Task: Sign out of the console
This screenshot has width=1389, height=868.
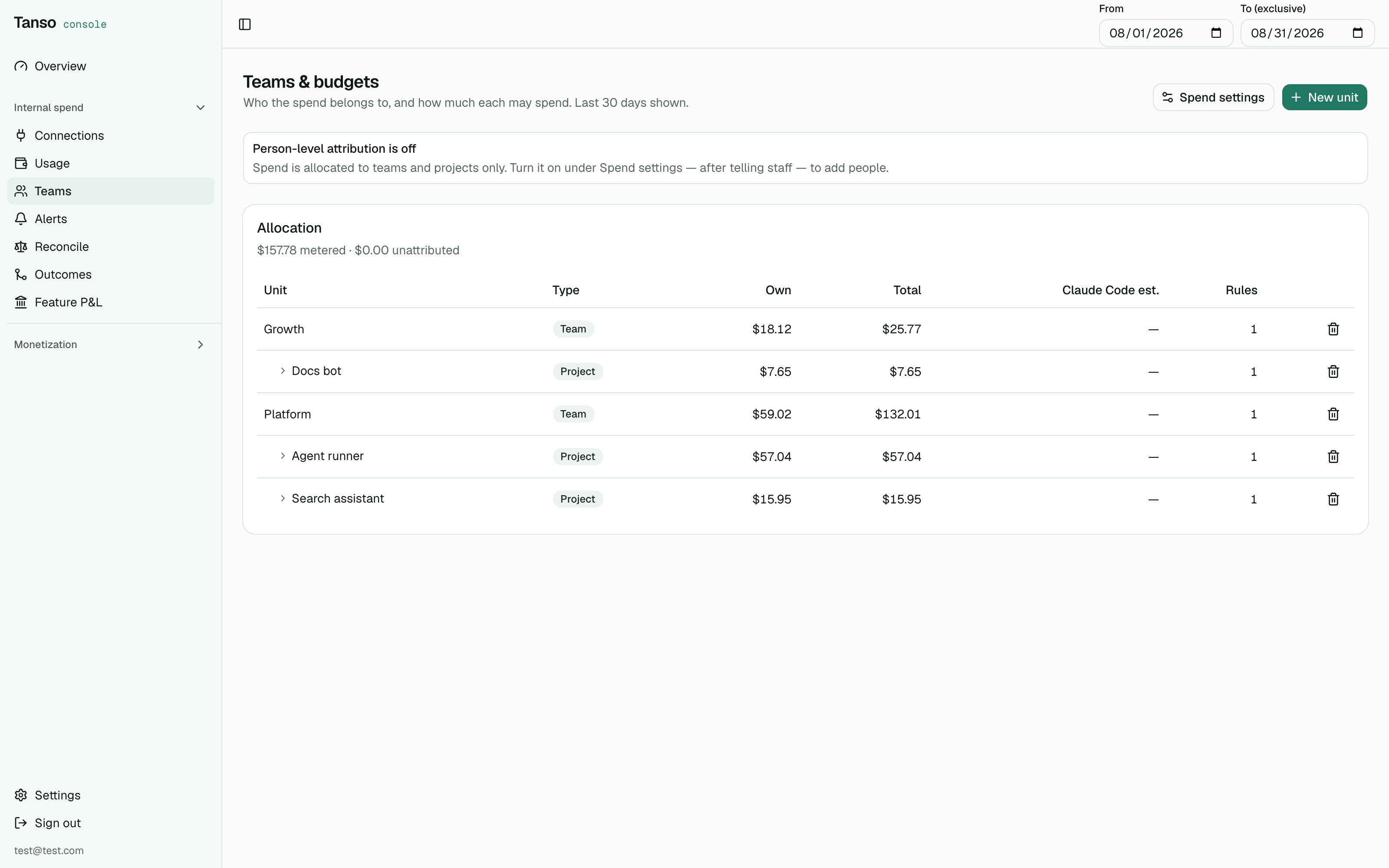Action: 110,823
